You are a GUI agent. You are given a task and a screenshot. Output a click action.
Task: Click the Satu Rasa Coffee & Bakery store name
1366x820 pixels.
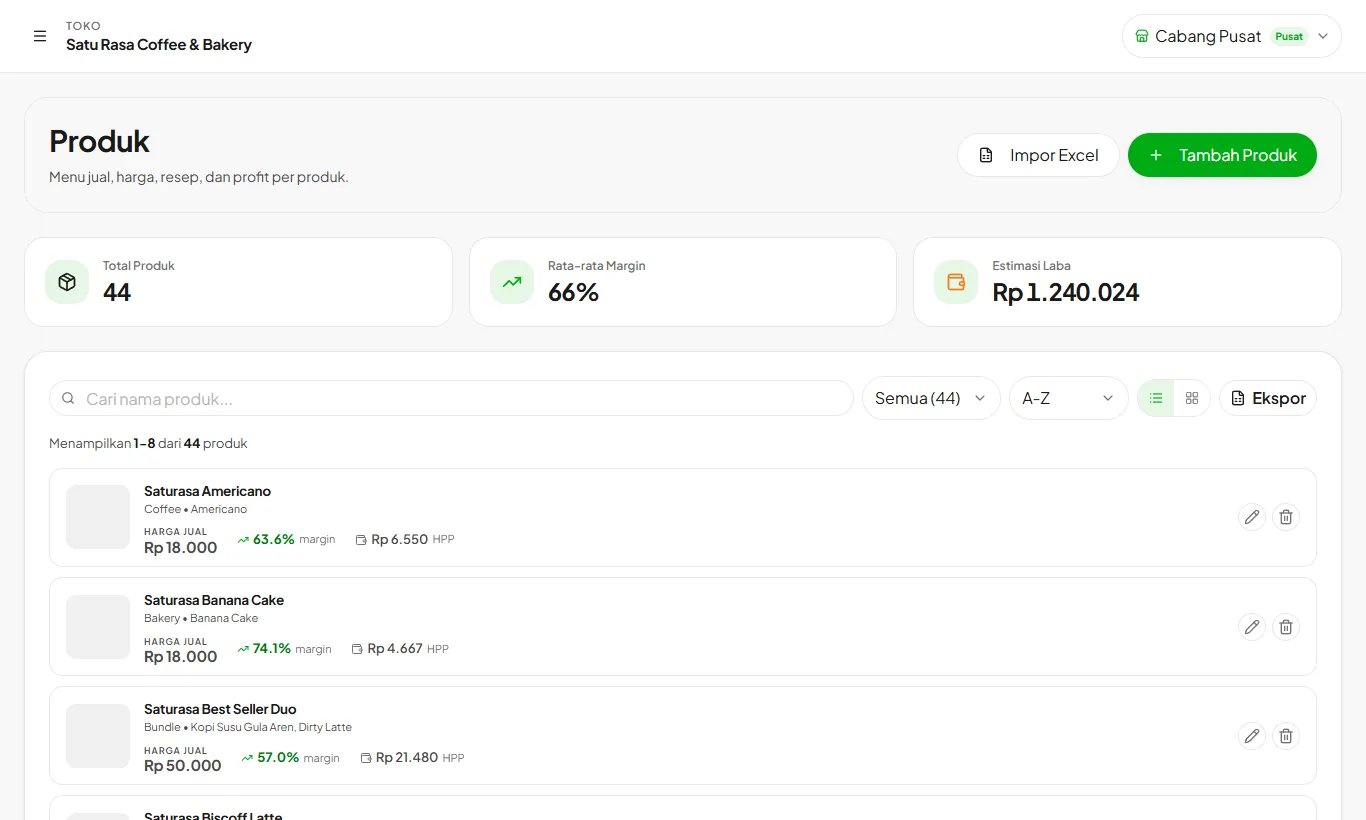pyautogui.click(x=159, y=45)
